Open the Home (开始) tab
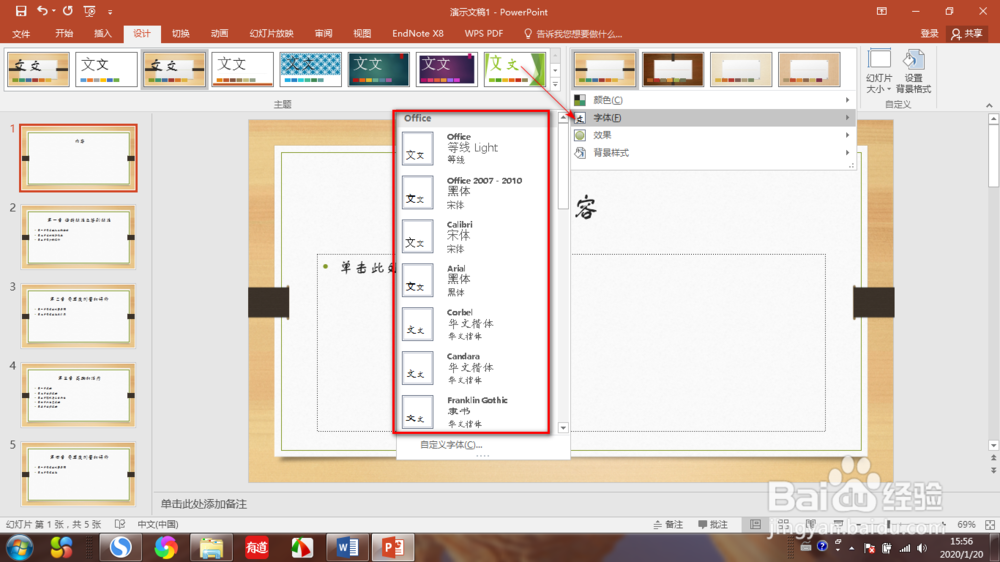This screenshot has height=562, width=1000. click(x=64, y=34)
